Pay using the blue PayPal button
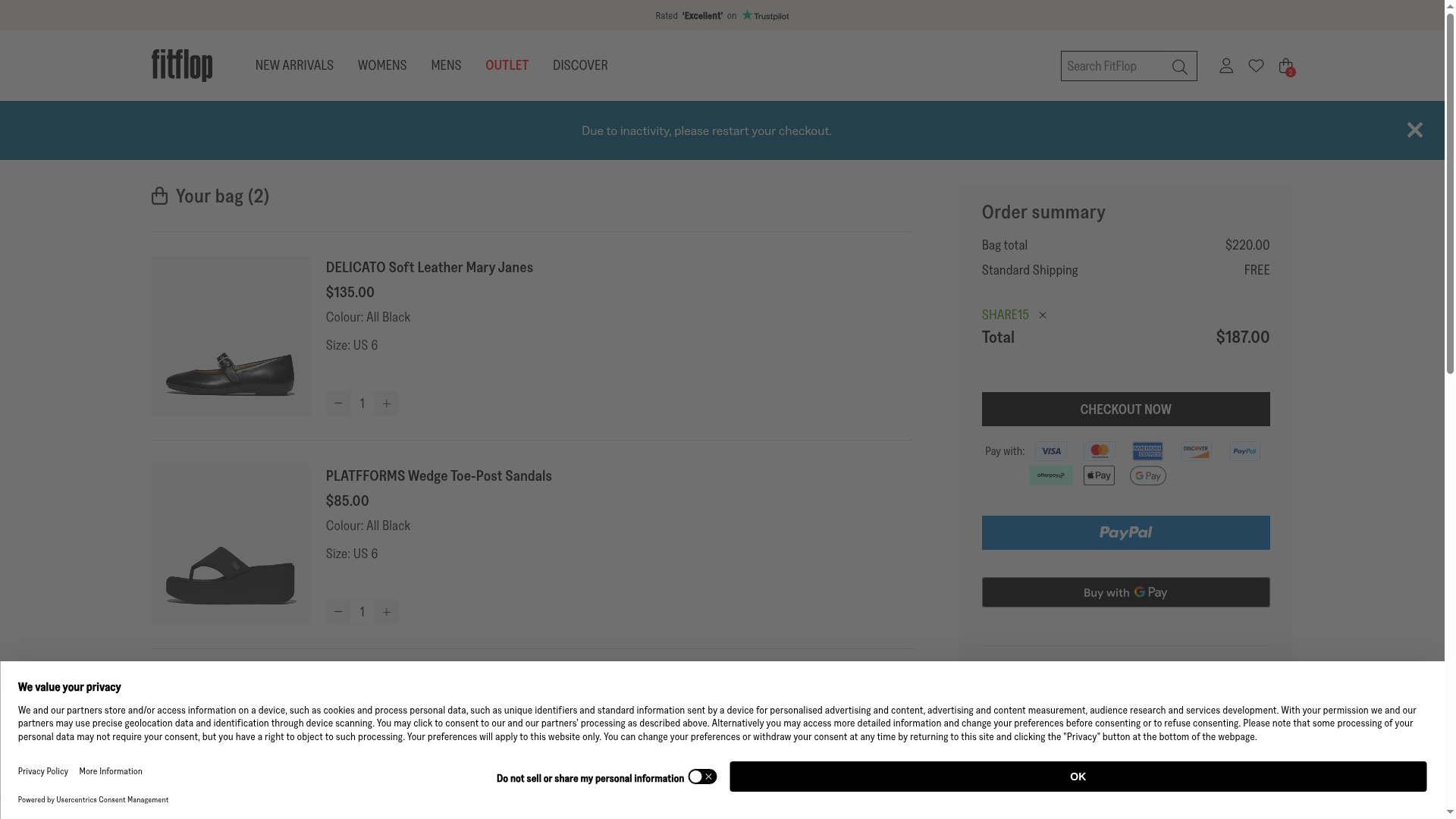 (x=1125, y=533)
